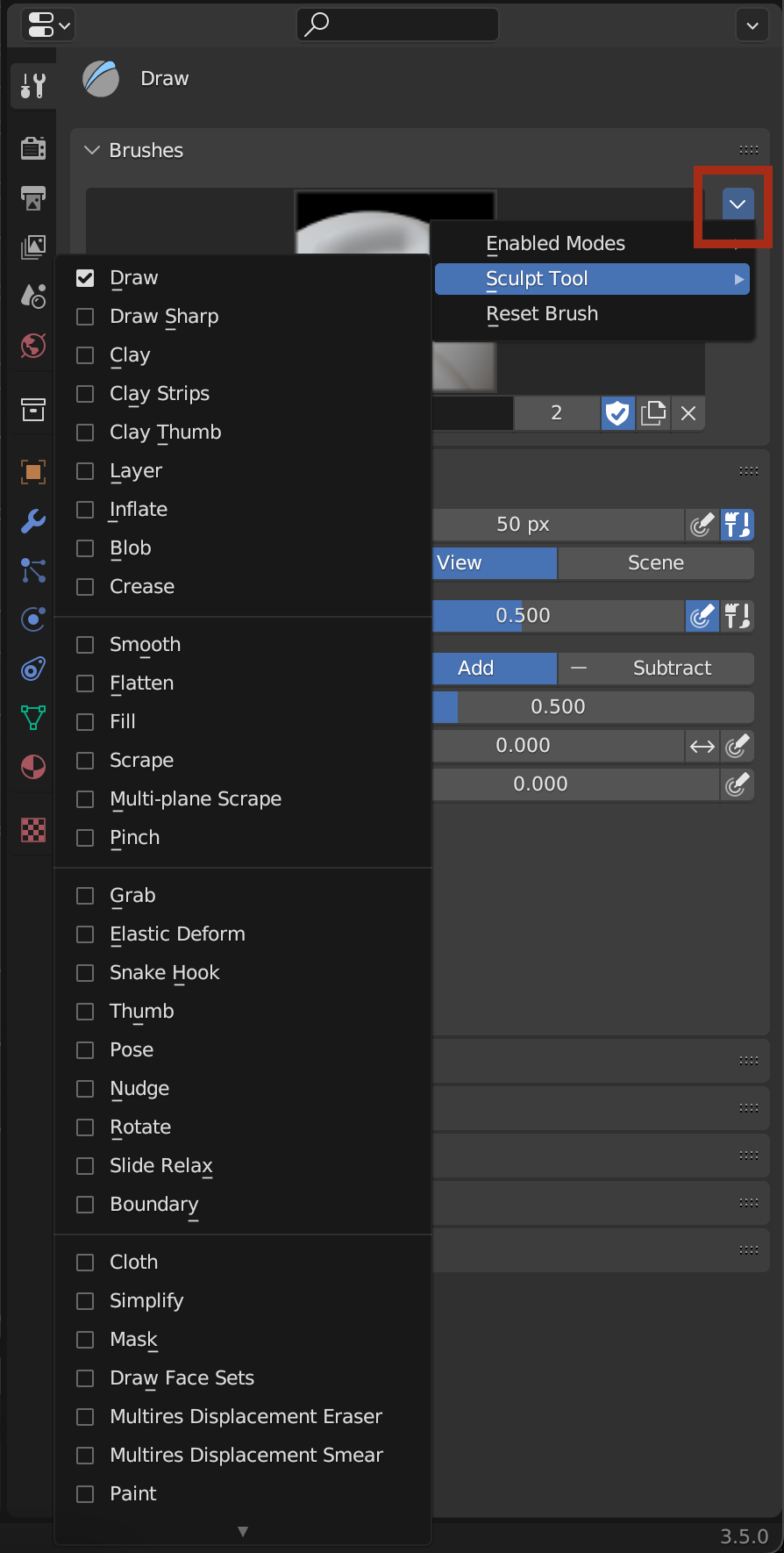This screenshot has width=784, height=1553.
Task: Click the properties search field
Action: (398, 25)
